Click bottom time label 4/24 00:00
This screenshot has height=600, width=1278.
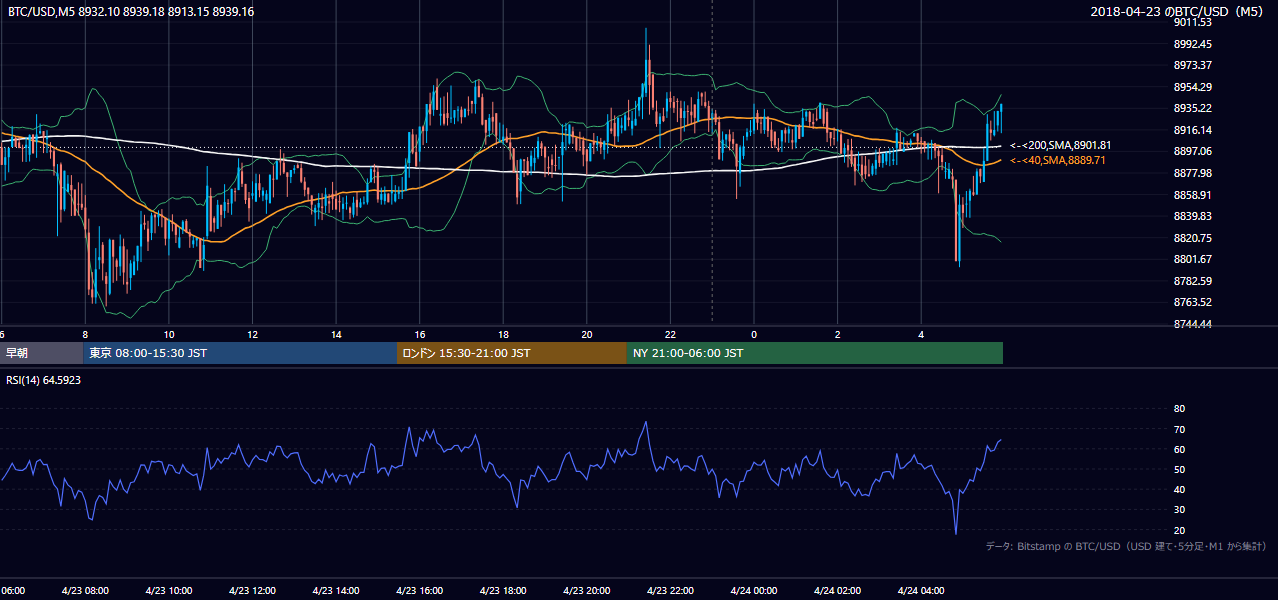pyautogui.click(x=754, y=591)
